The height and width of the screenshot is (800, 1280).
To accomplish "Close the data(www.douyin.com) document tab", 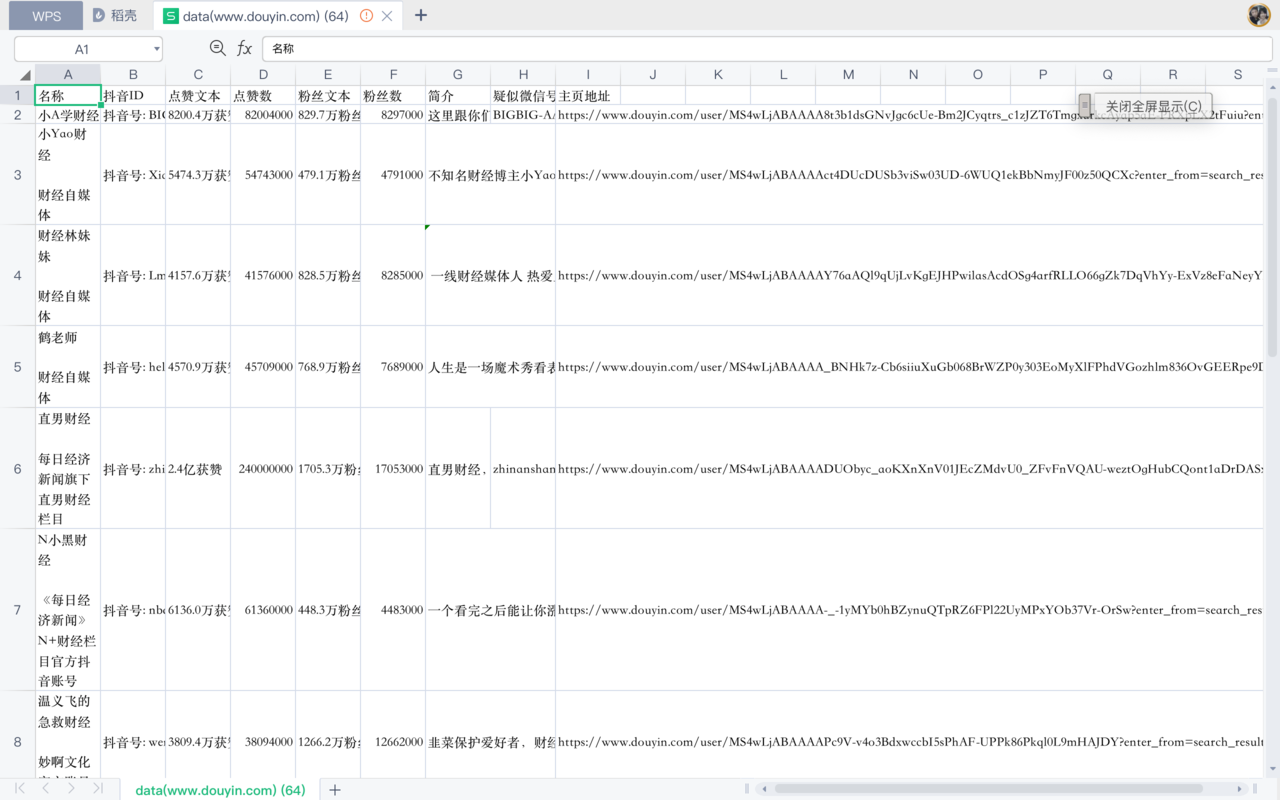I will coord(387,16).
